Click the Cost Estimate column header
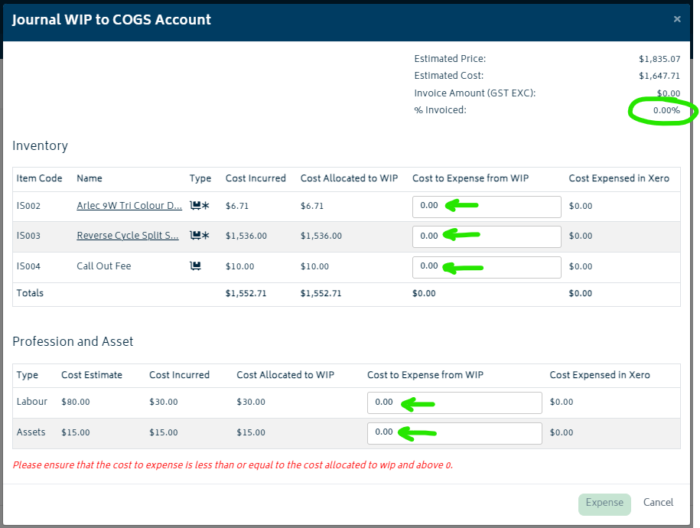700x528 pixels. pyautogui.click(x=92, y=375)
